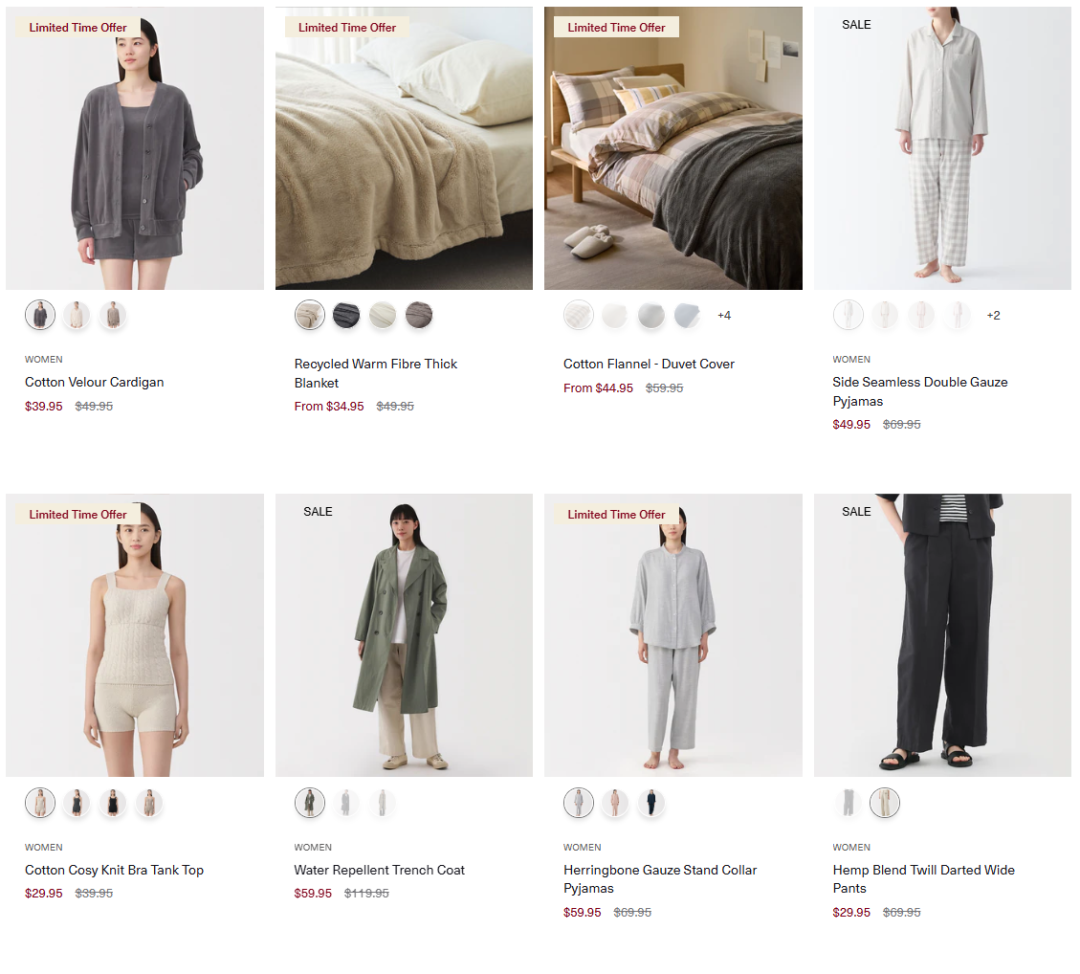
Task: Open the Hemp Blend Twill Darted Wide Pants link
Action: (x=924, y=879)
